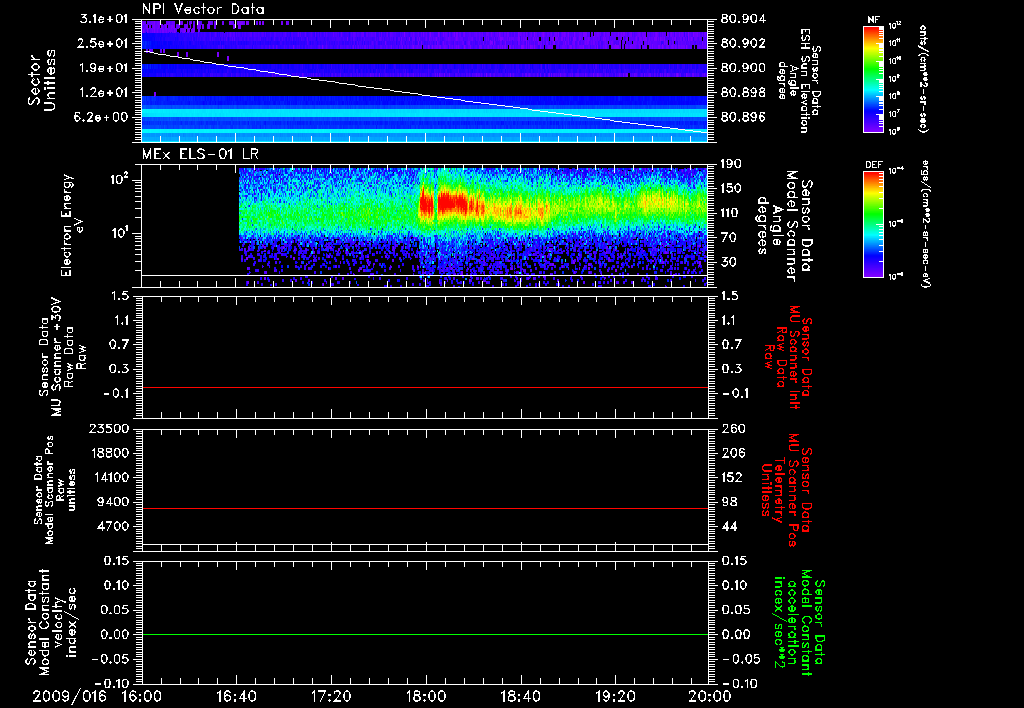1024x708 pixels.
Task: Click the 'Sector Unitless' axis label
Action: [42, 80]
